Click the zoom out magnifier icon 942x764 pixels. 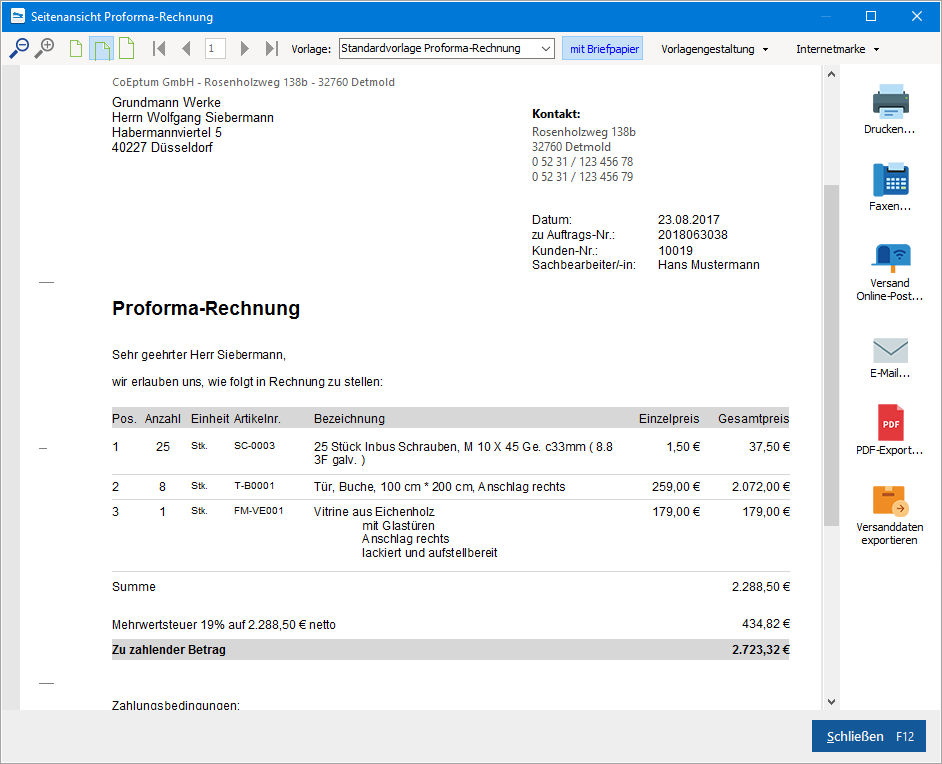[19, 48]
